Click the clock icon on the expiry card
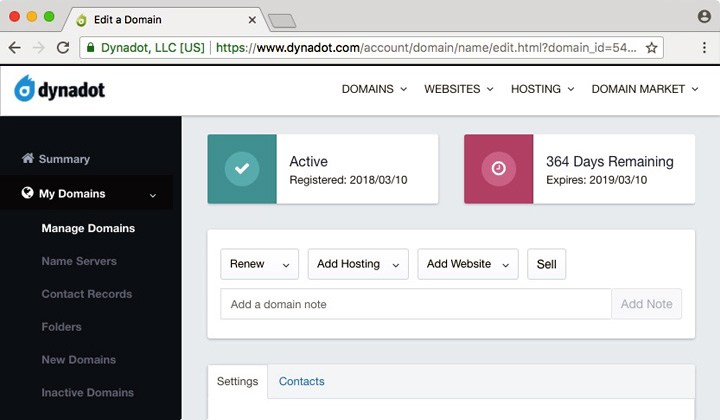 (499, 168)
